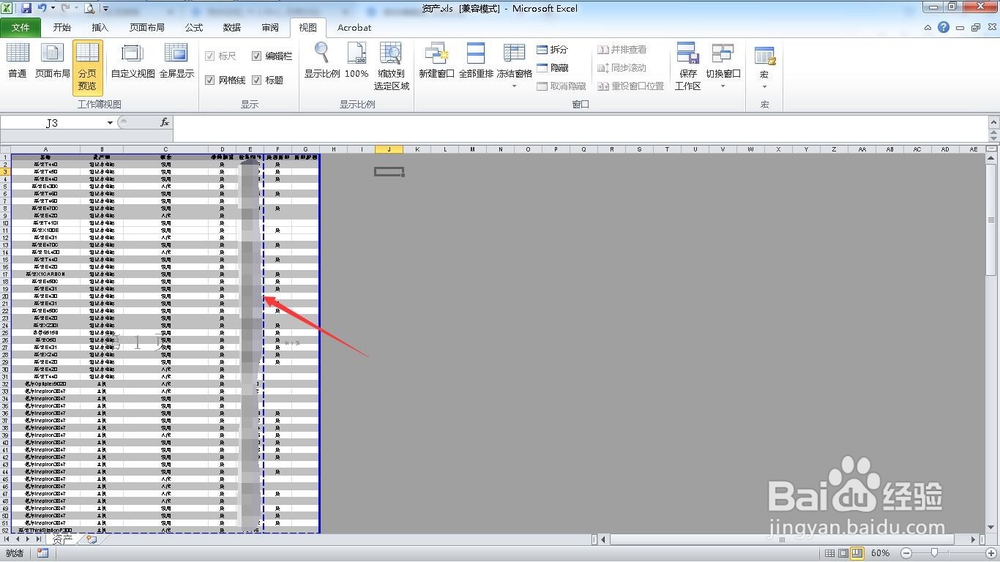Click Undo in quick access toolbar
The height and width of the screenshot is (562, 1000).
click(42, 8)
